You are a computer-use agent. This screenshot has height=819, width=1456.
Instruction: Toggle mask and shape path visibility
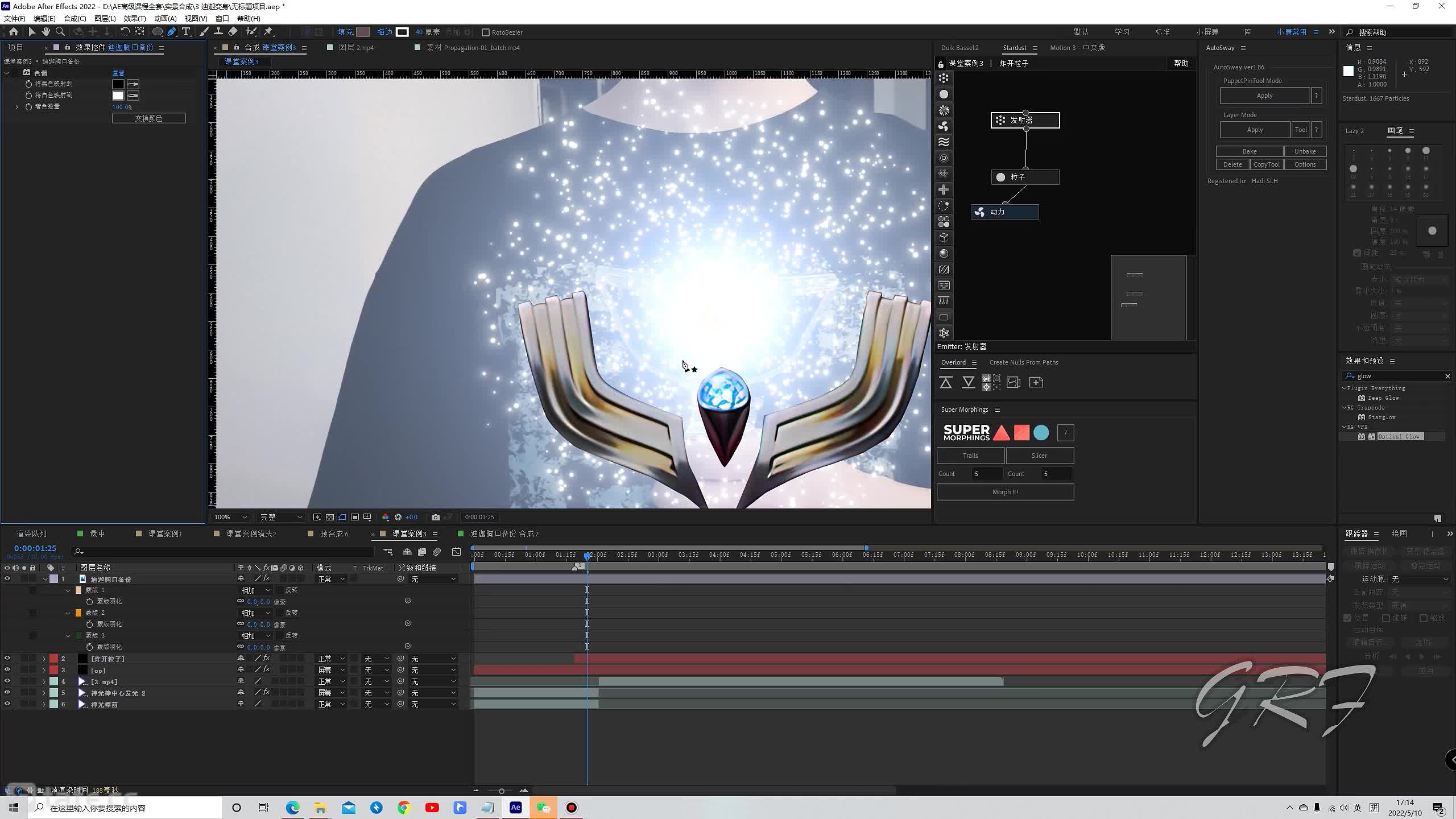click(x=342, y=517)
